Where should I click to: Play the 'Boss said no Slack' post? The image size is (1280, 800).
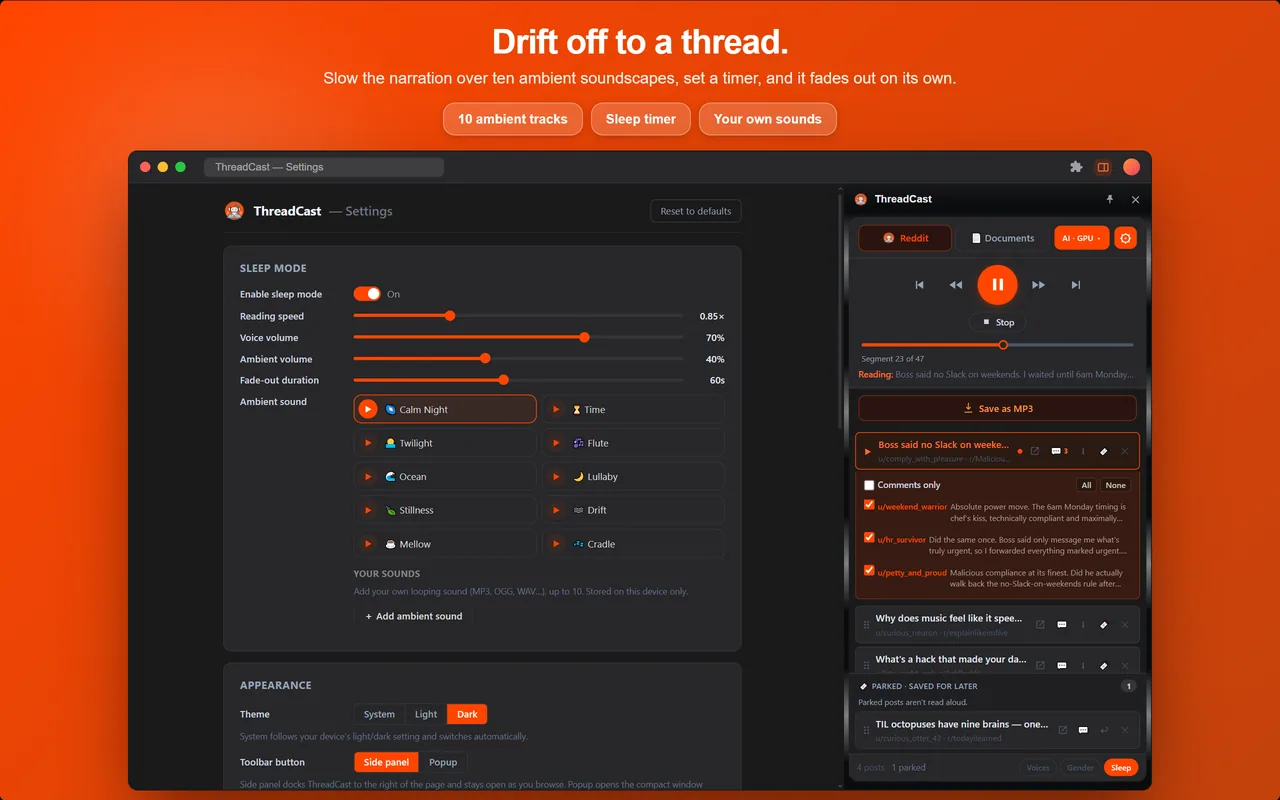tap(868, 451)
